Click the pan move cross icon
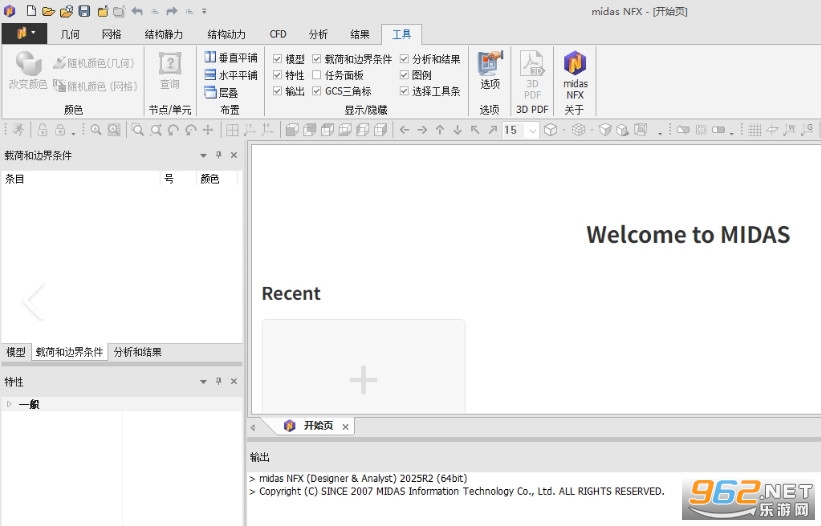This screenshot has height=526, width=821. point(208,129)
